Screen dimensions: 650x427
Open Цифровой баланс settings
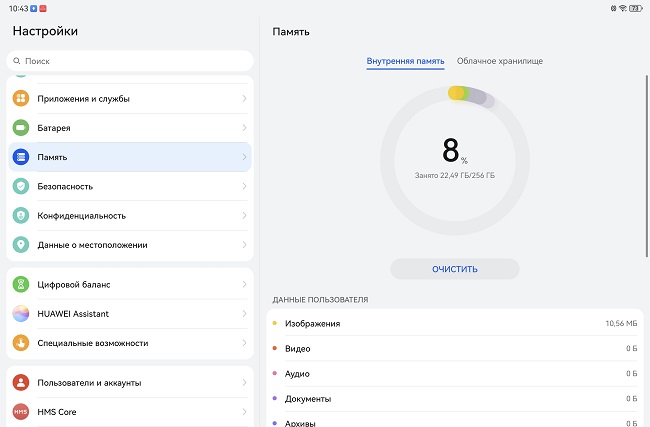pyautogui.click(x=130, y=284)
